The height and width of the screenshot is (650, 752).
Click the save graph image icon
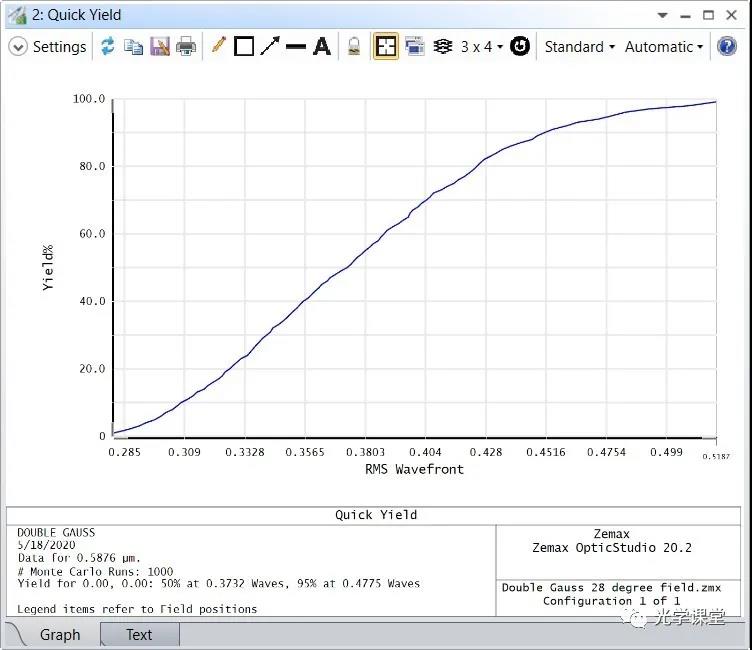(160, 47)
